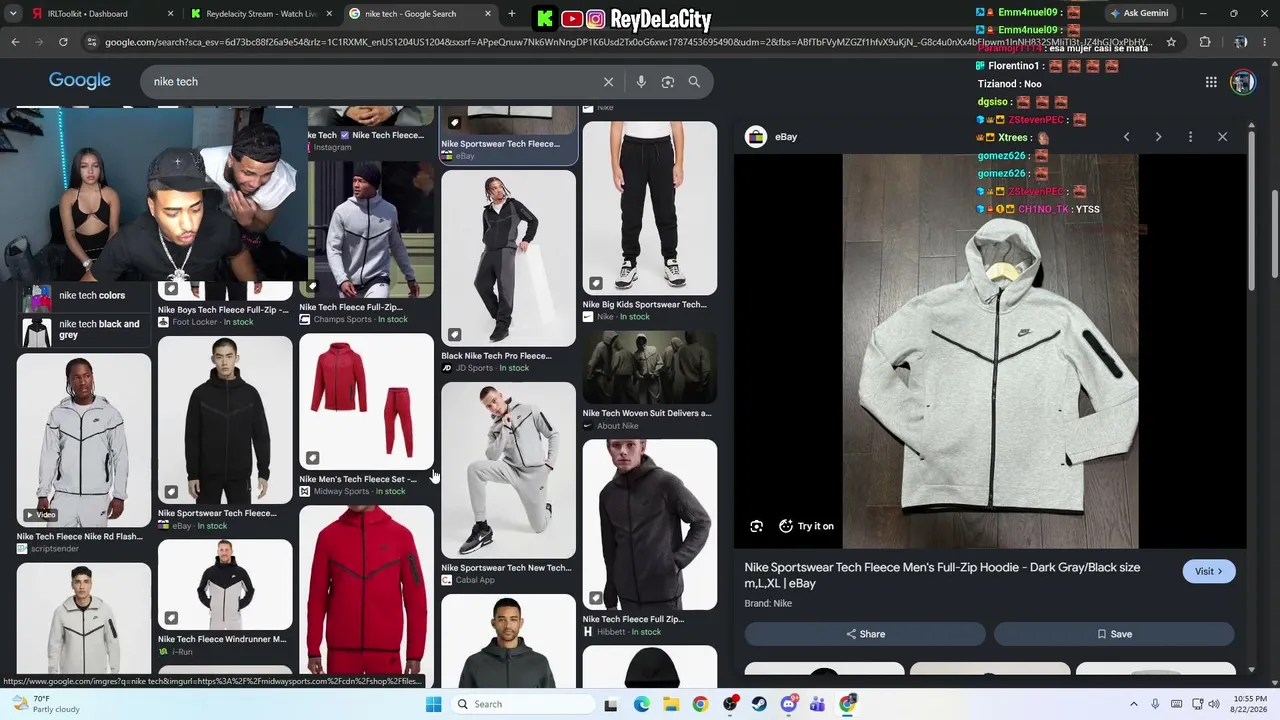Open the Cabal App Tech New Tech image
The image size is (1280, 720).
pos(508,470)
